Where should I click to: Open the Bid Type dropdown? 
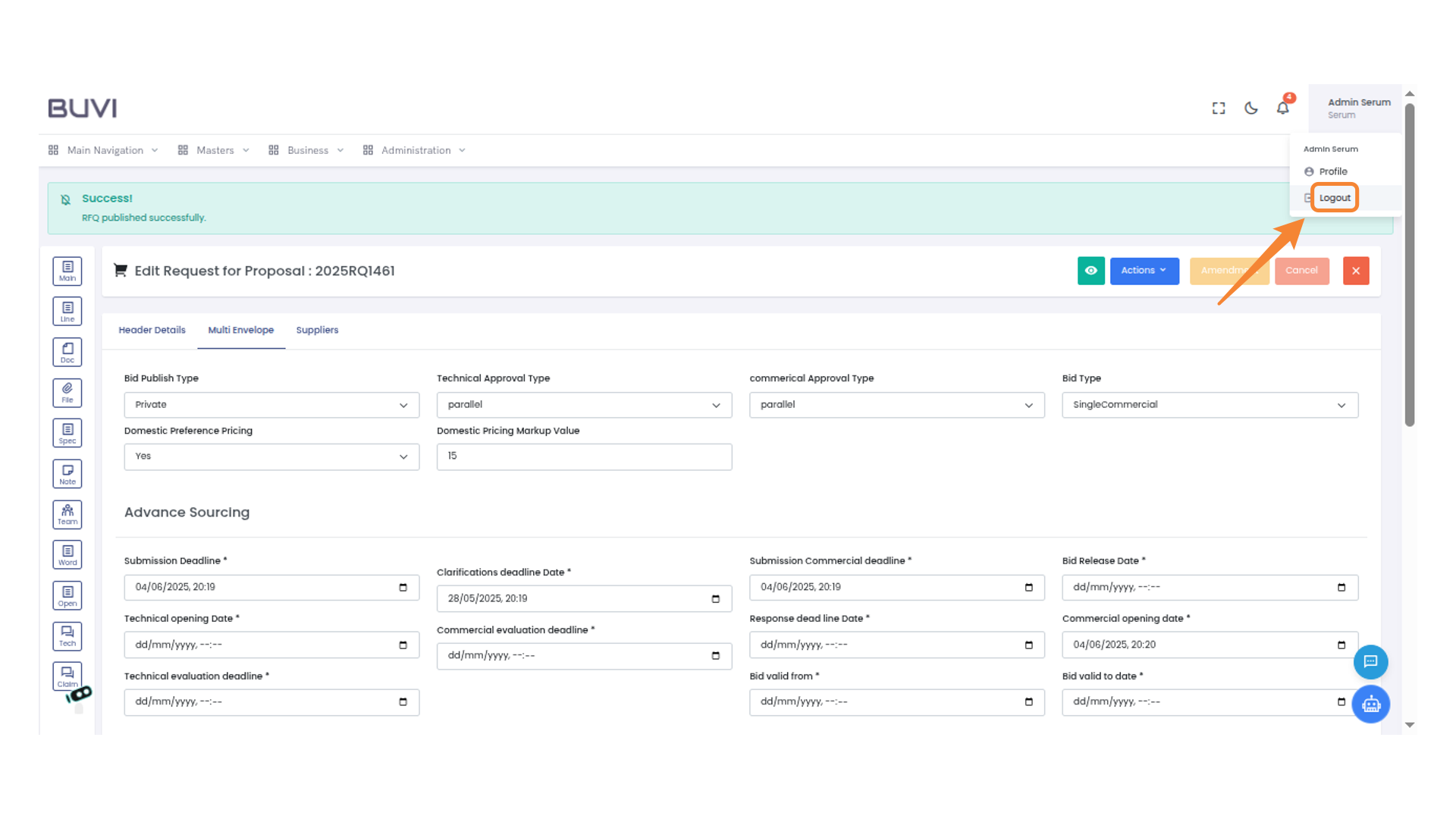coord(1210,405)
